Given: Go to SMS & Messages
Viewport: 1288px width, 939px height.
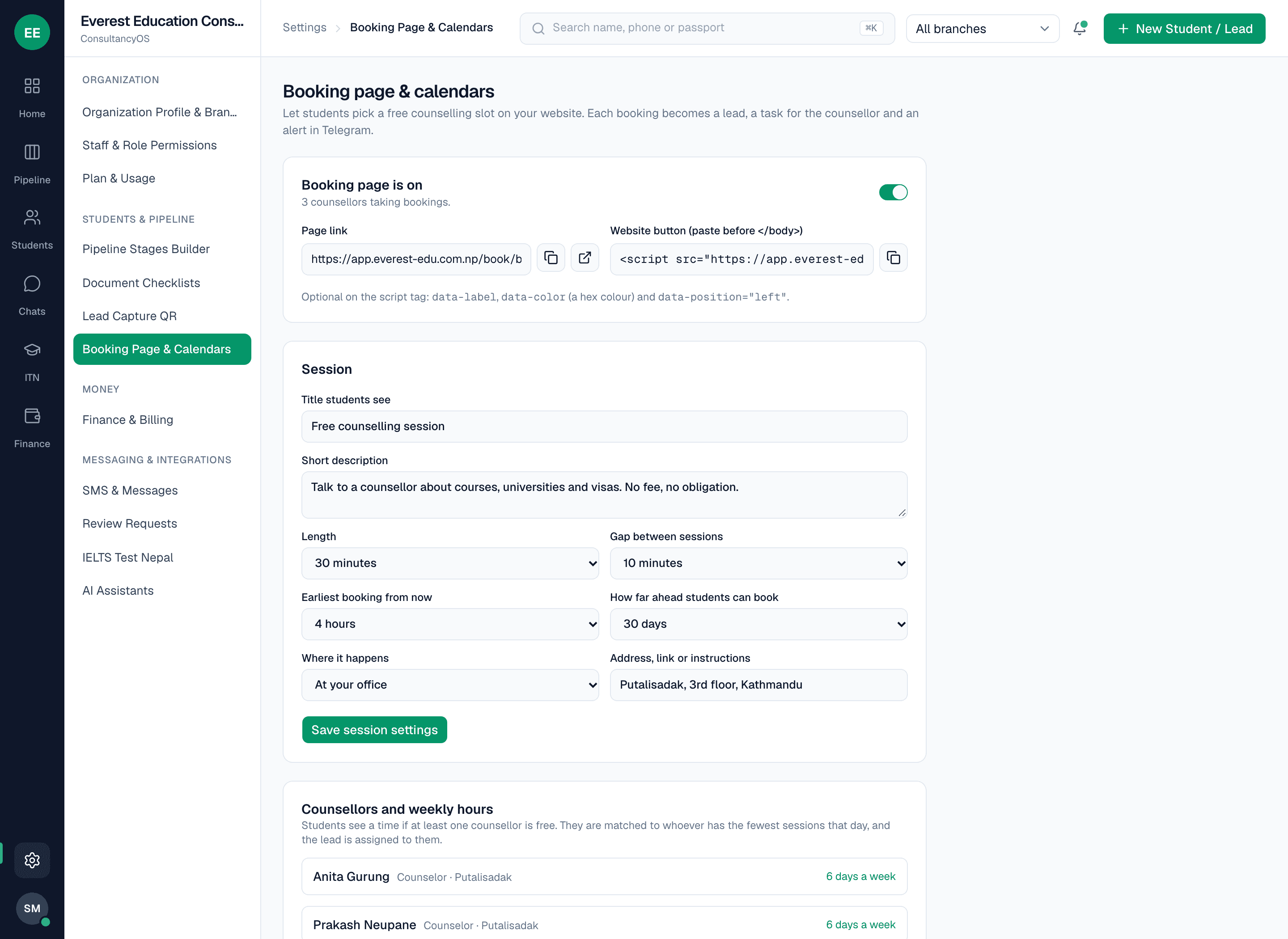Looking at the screenshot, I should click(x=162, y=490).
